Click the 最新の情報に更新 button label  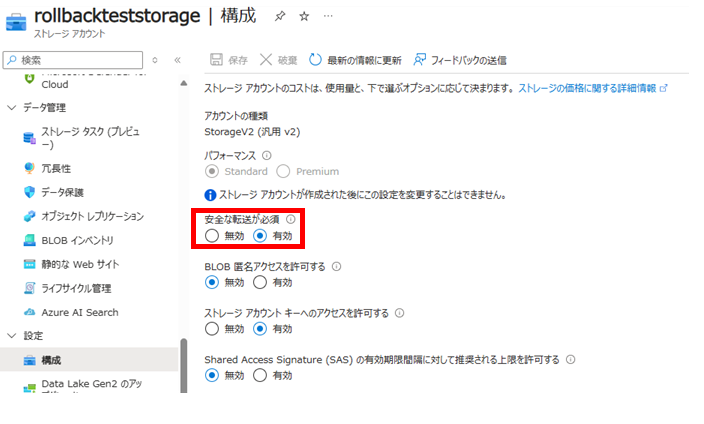tap(364, 60)
